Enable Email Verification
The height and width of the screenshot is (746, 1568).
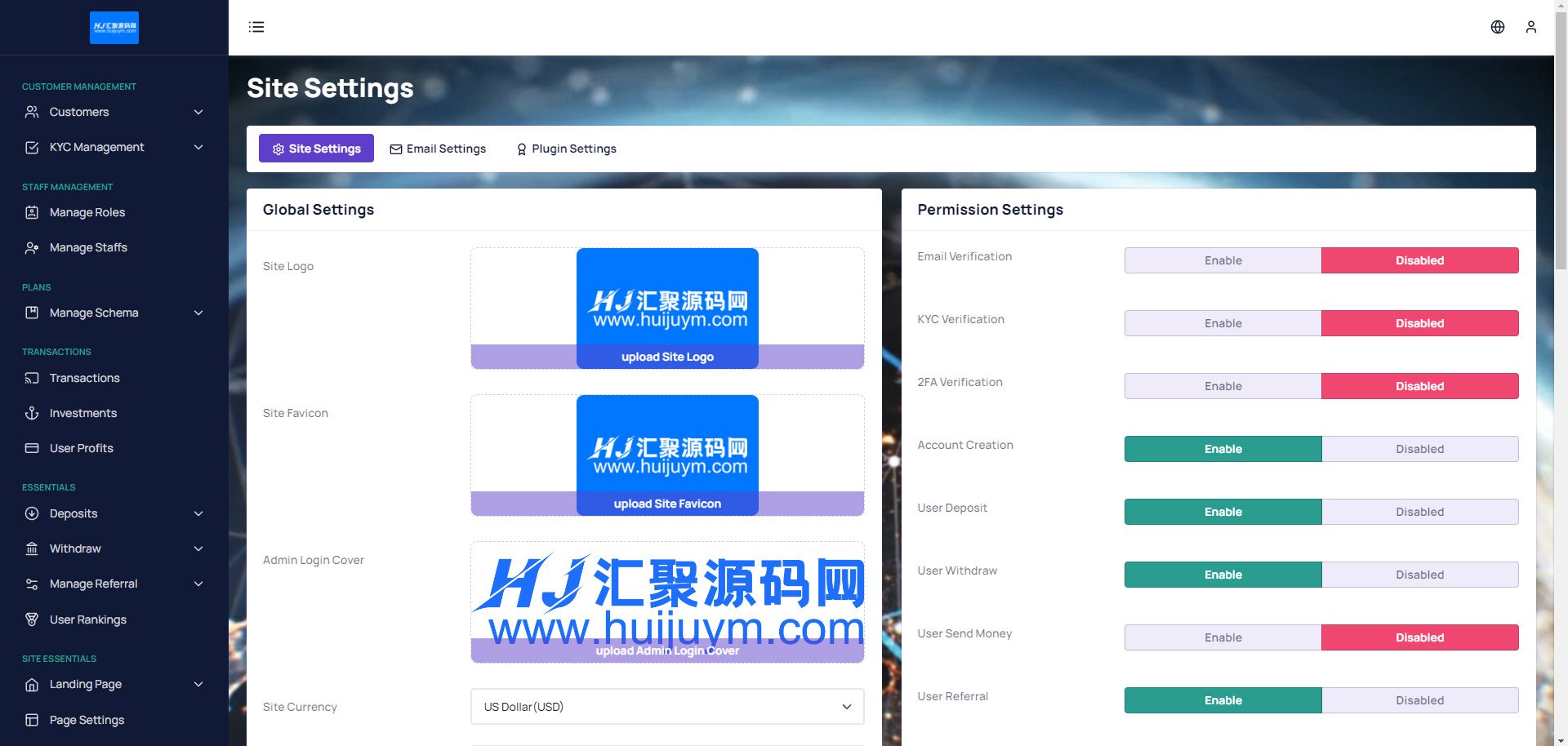pyautogui.click(x=1223, y=260)
